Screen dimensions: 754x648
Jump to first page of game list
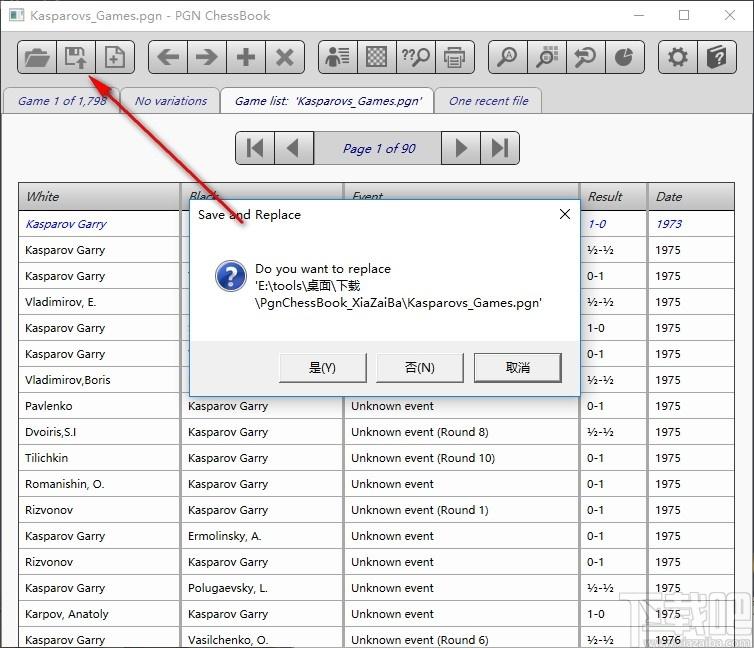tap(255, 148)
